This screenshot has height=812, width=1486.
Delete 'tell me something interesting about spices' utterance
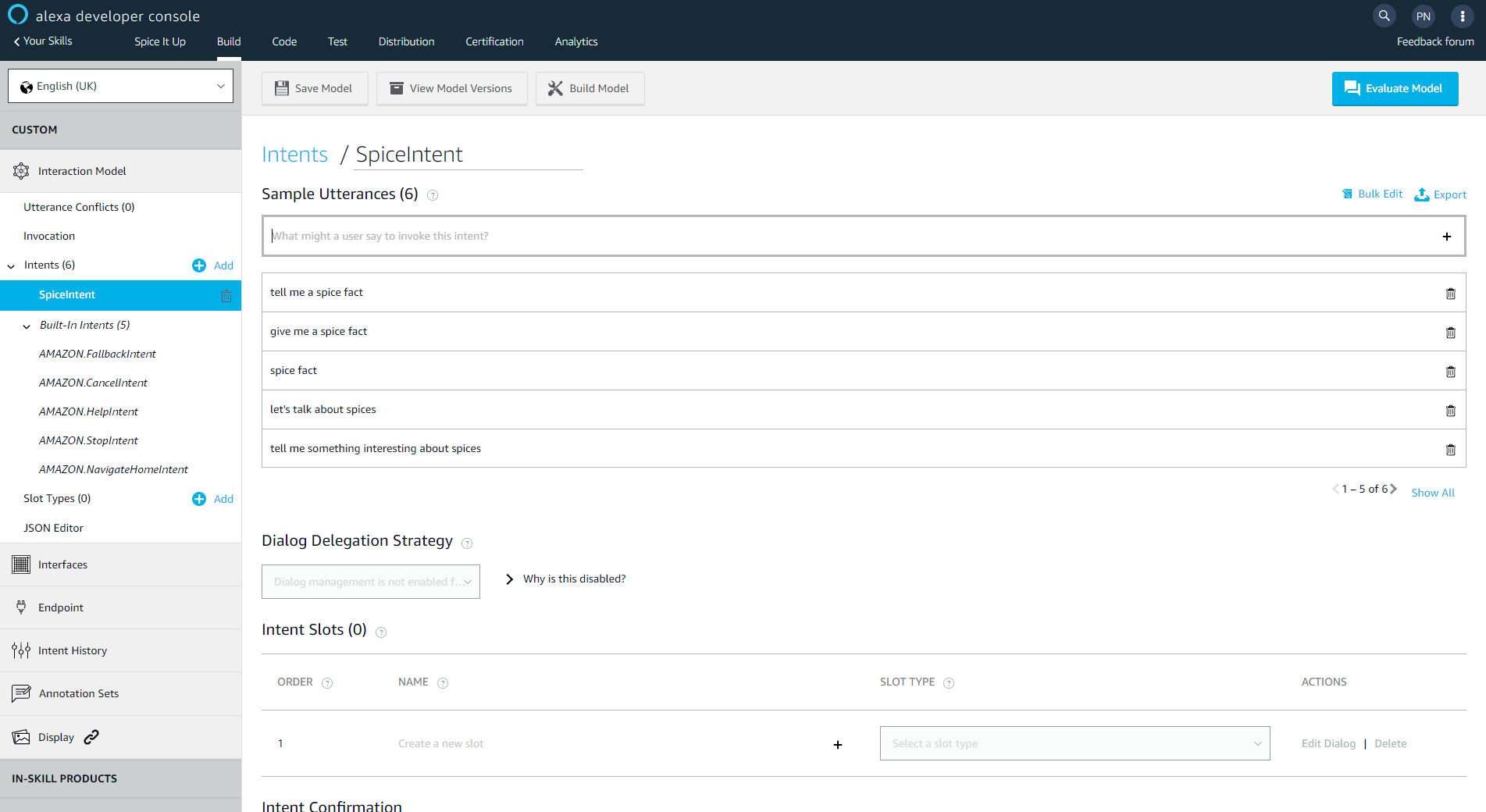coord(1451,450)
